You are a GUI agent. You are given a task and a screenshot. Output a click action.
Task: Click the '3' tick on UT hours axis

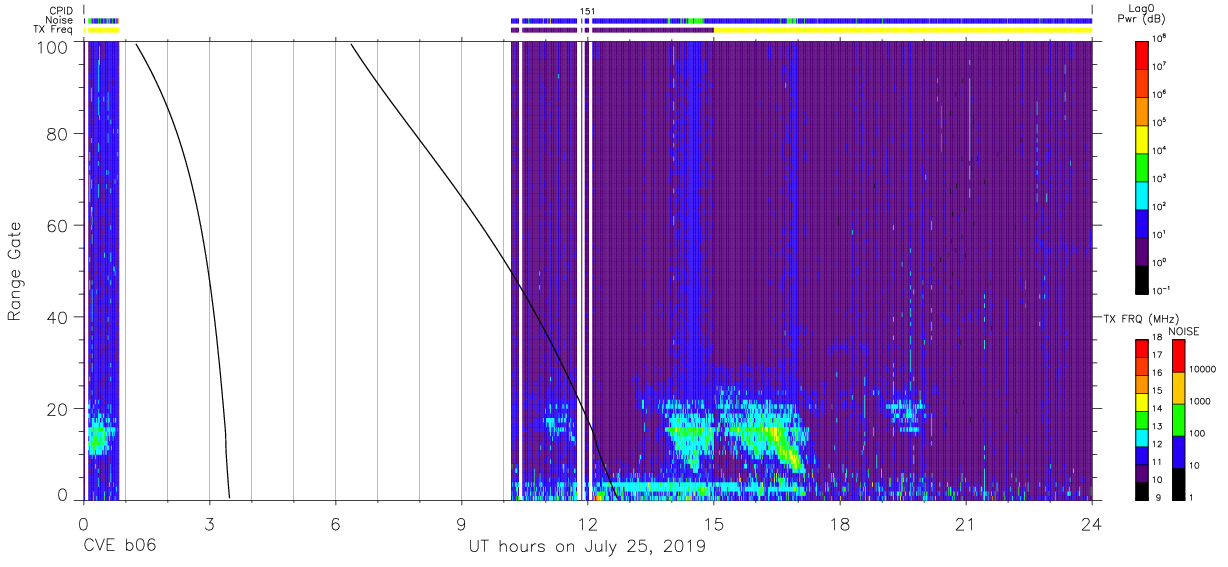(209, 522)
